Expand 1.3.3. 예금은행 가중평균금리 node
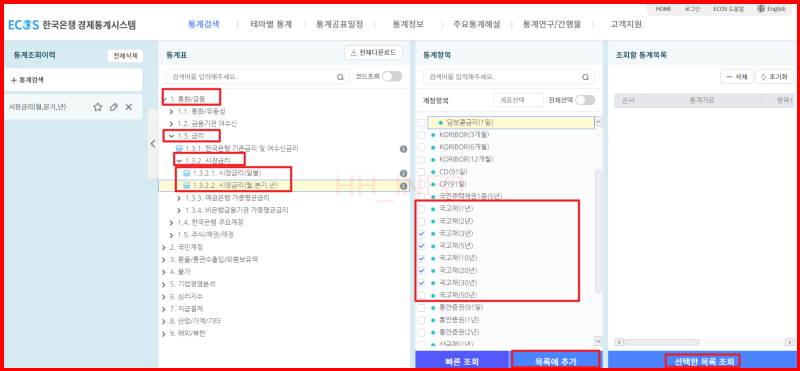 click(179, 197)
